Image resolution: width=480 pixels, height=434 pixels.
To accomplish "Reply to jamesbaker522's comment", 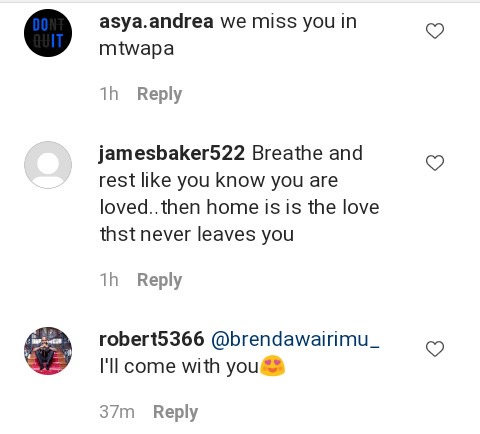I will [x=159, y=280].
